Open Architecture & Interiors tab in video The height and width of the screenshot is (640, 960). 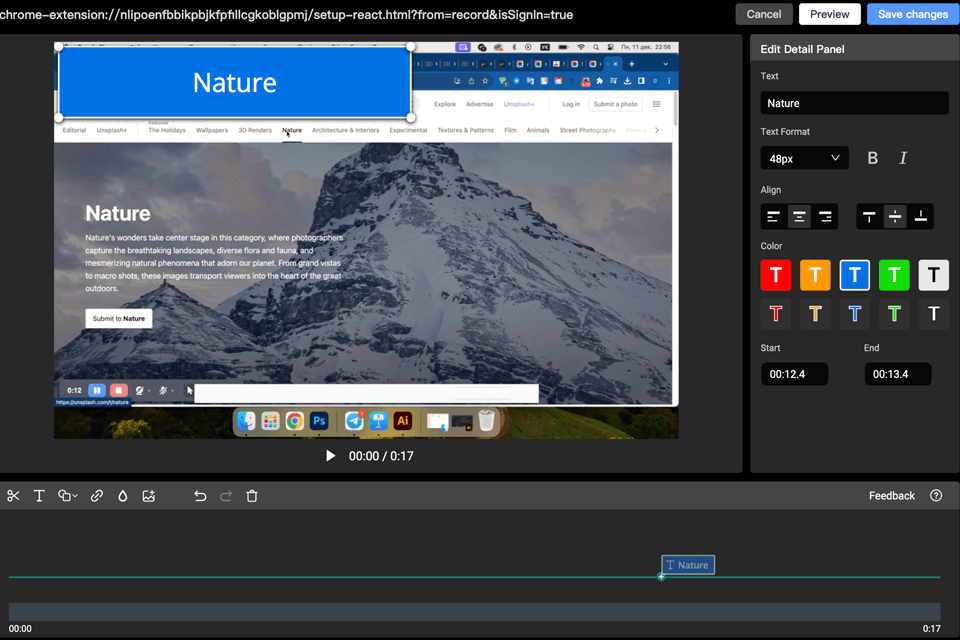(345, 130)
